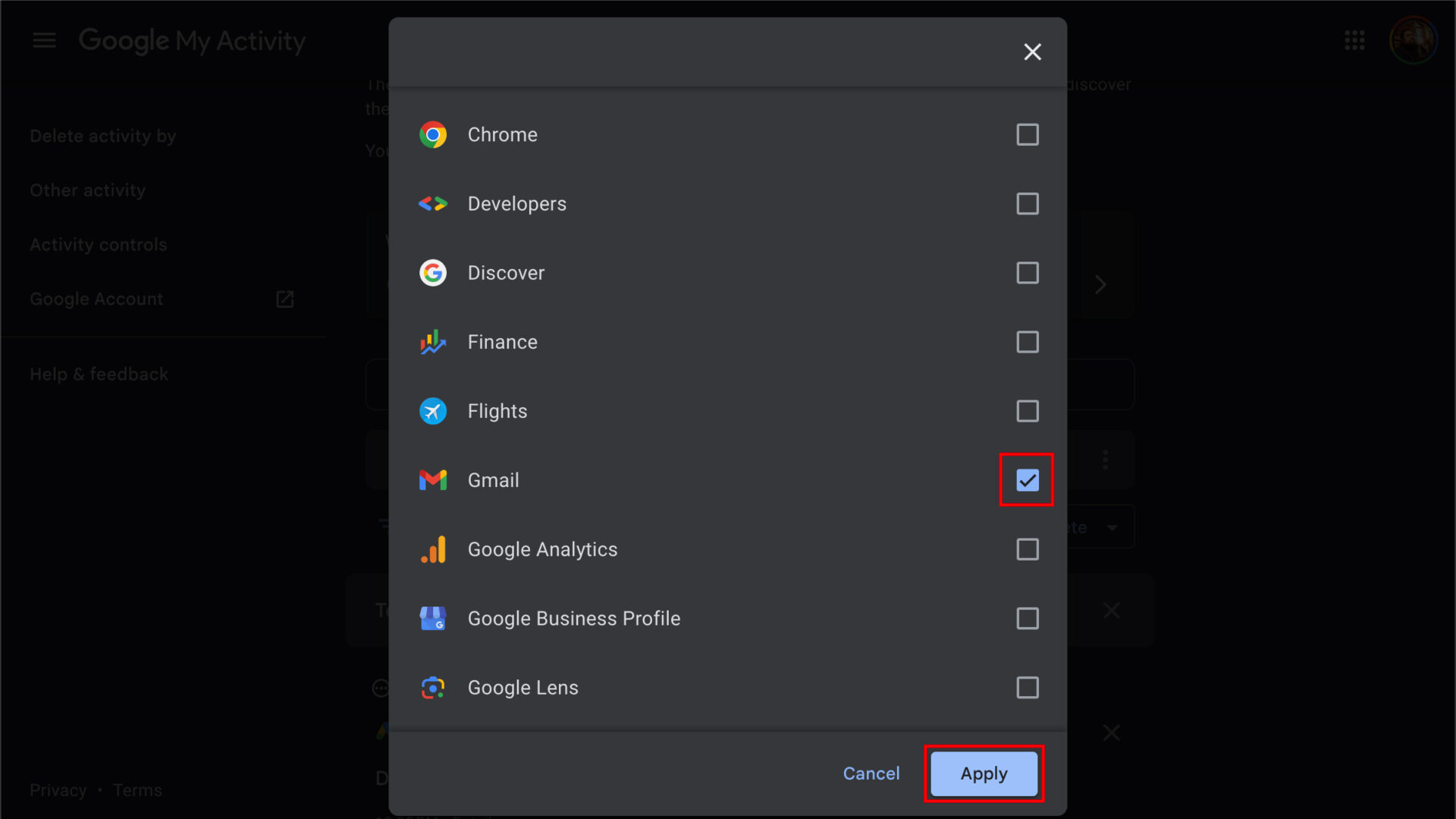The width and height of the screenshot is (1456, 819).
Task: Enable the Flights checkbox
Action: point(1027,411)
